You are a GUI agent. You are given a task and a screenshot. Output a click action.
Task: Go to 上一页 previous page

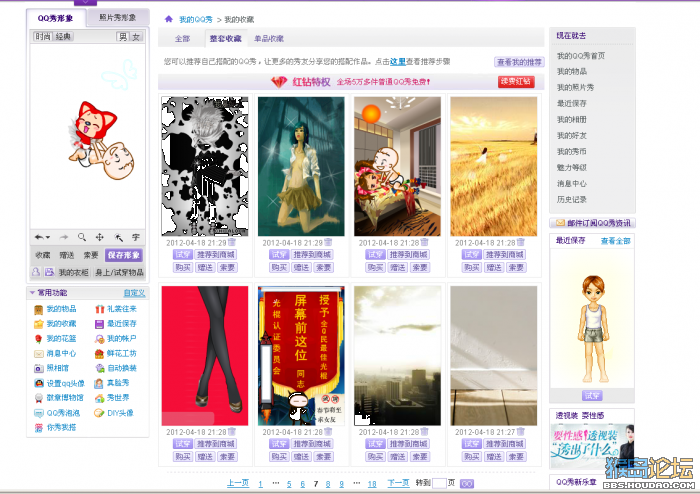[x=238, y=483]
